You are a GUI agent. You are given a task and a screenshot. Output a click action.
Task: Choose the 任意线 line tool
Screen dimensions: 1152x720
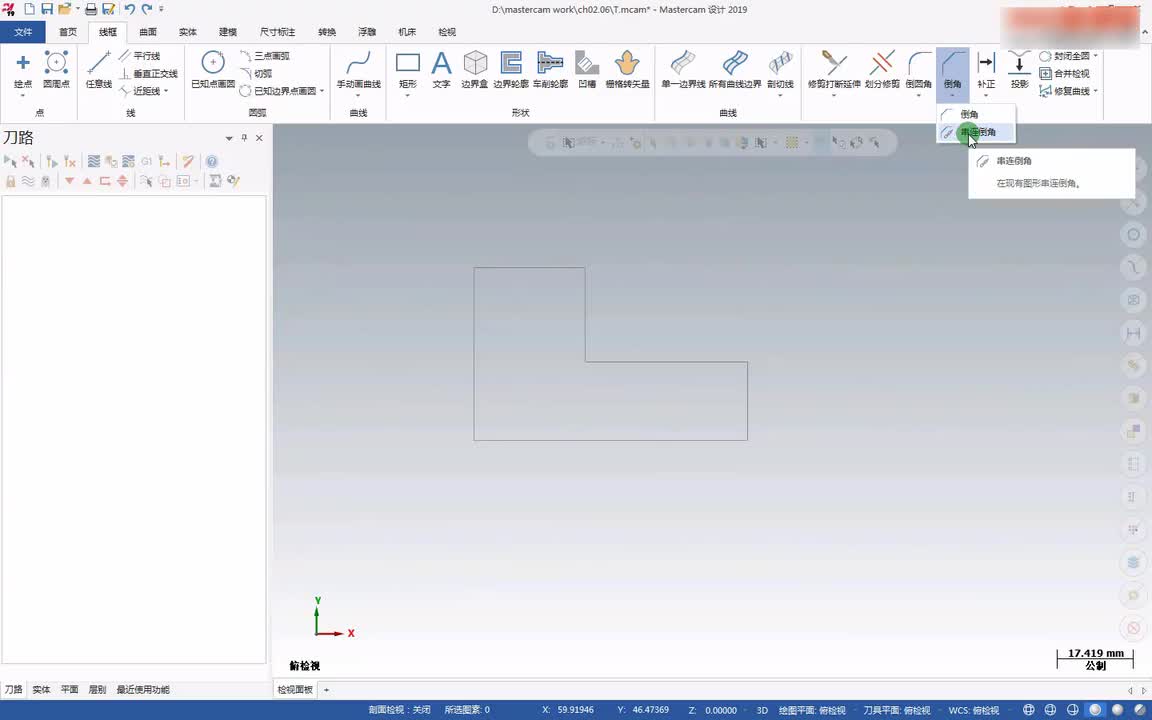[x=98, y=71]
